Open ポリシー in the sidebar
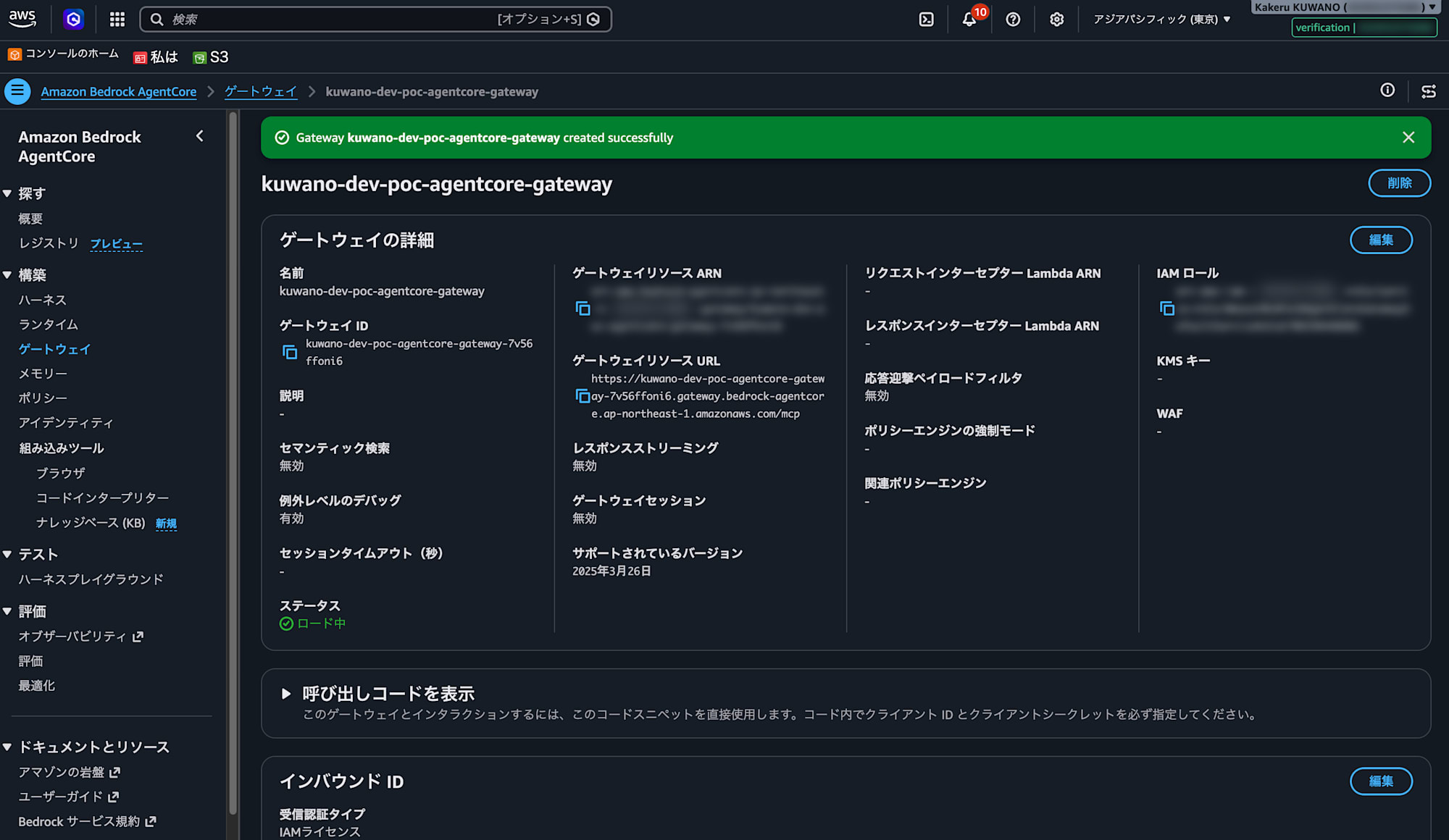This screenshot has width=1449, height=840. coord(43,398)
